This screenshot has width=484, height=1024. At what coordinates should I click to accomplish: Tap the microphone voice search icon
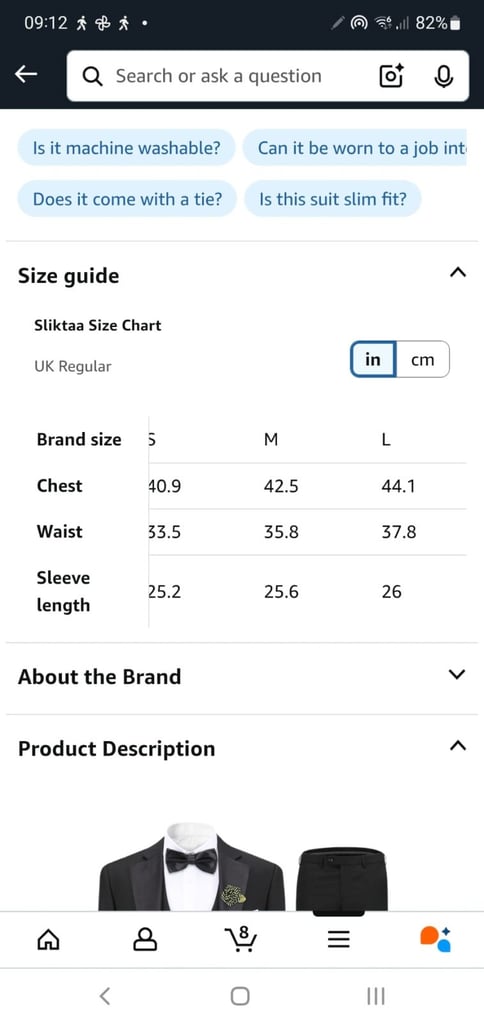point(444,76)
